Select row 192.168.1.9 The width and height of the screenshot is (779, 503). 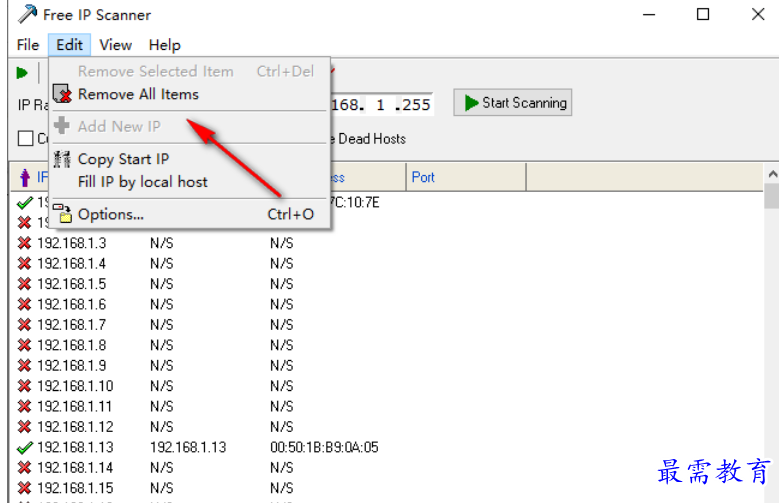tap(387, 365)
